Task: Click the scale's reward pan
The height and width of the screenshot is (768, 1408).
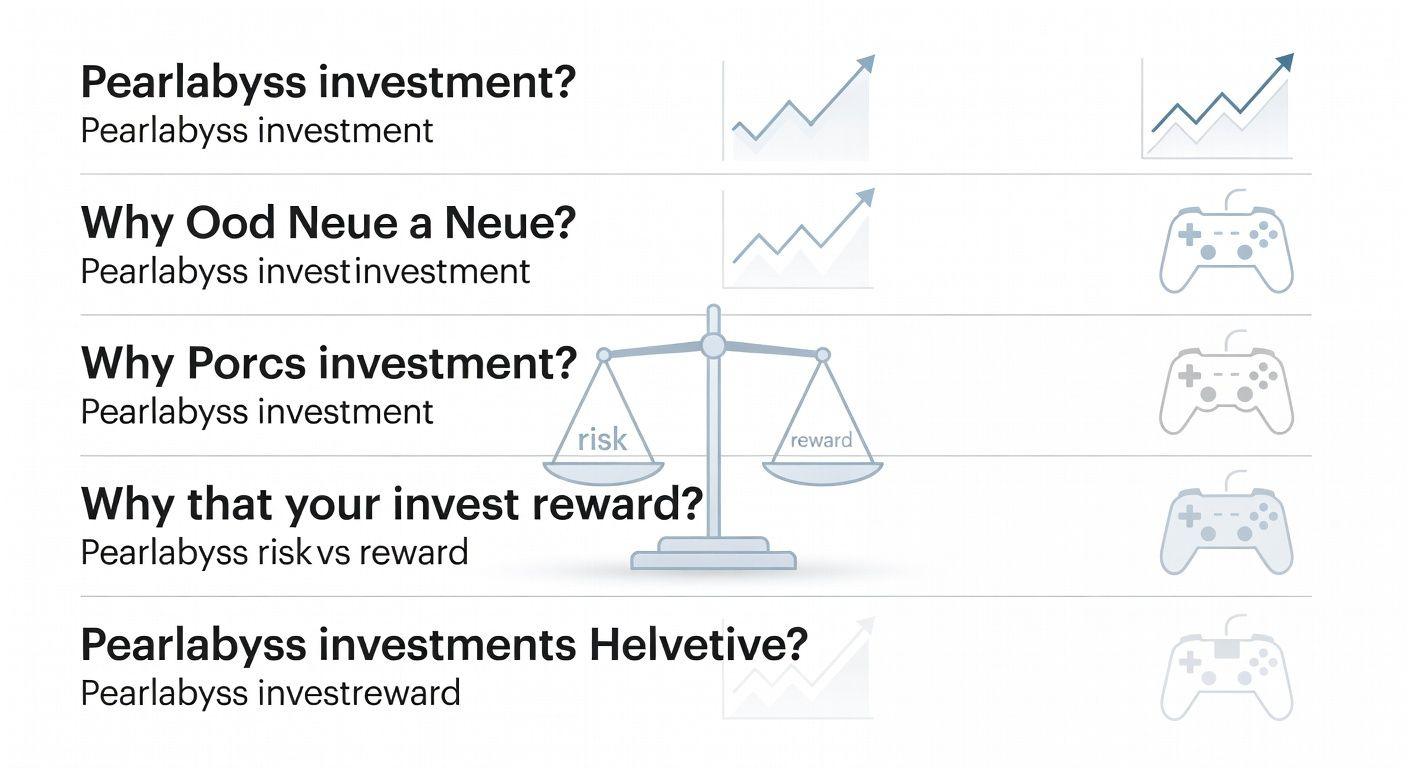Action: click(x=822, y=441)
